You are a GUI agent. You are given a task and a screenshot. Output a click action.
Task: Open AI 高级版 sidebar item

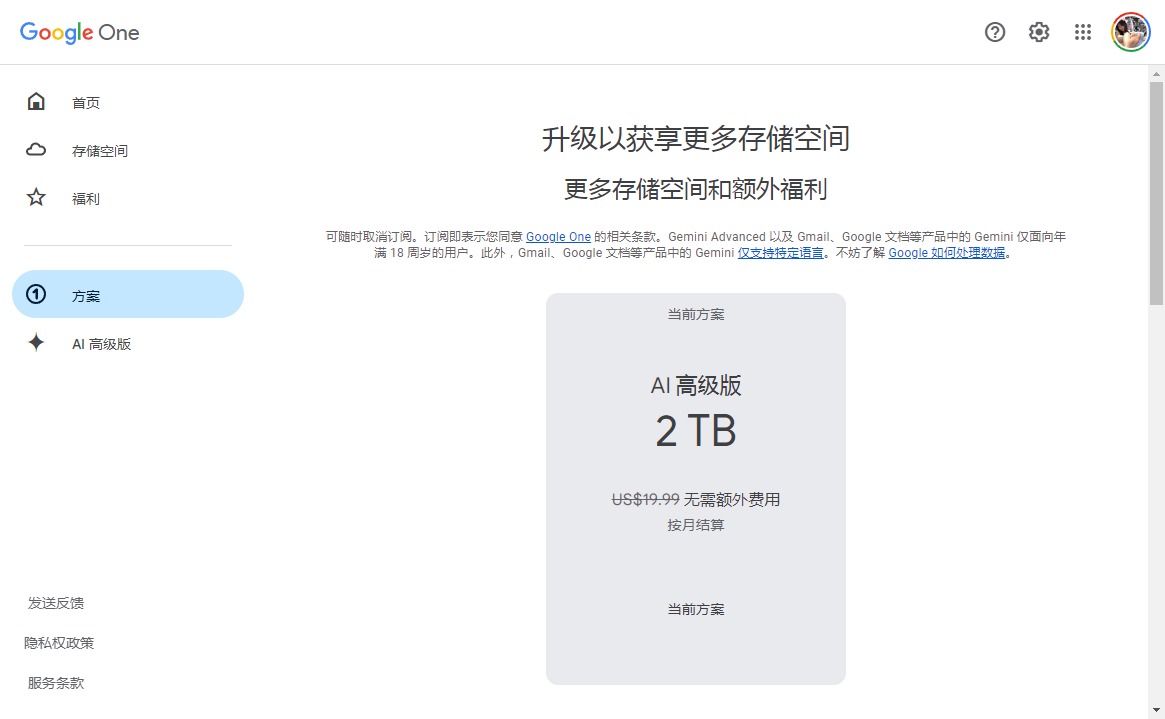pyautogui.click(x=101, y=344)
